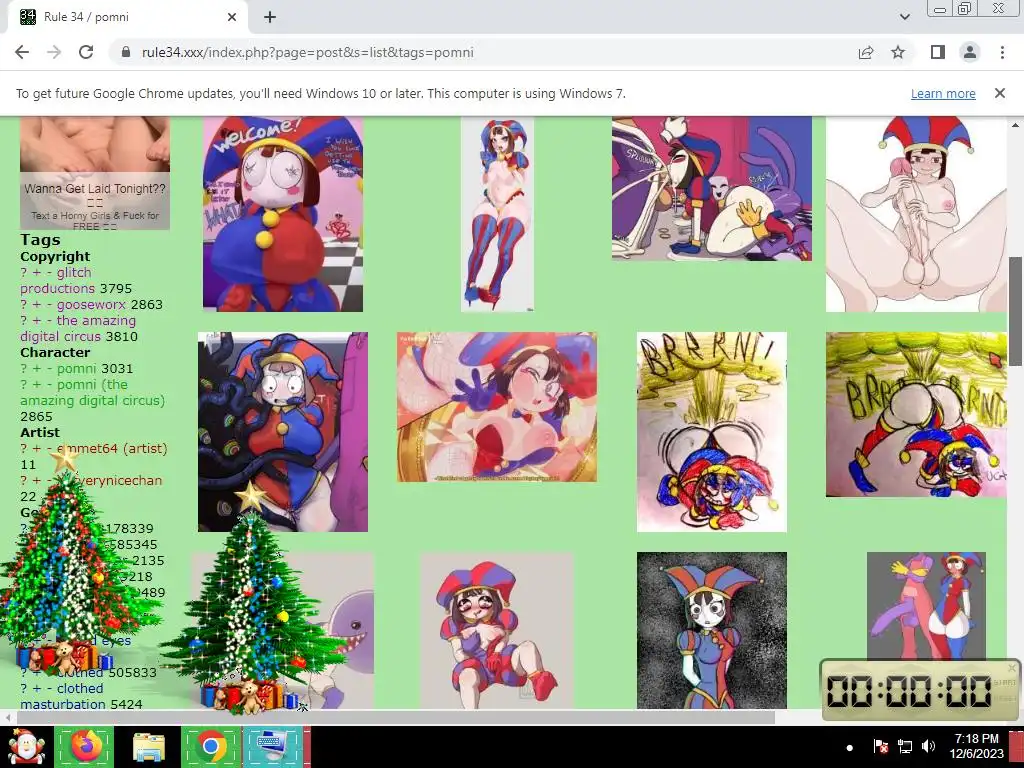Click the plus beside emmet64 (artist)
The width and height of the screenshot is (1024, 768).
pos(37,448)
